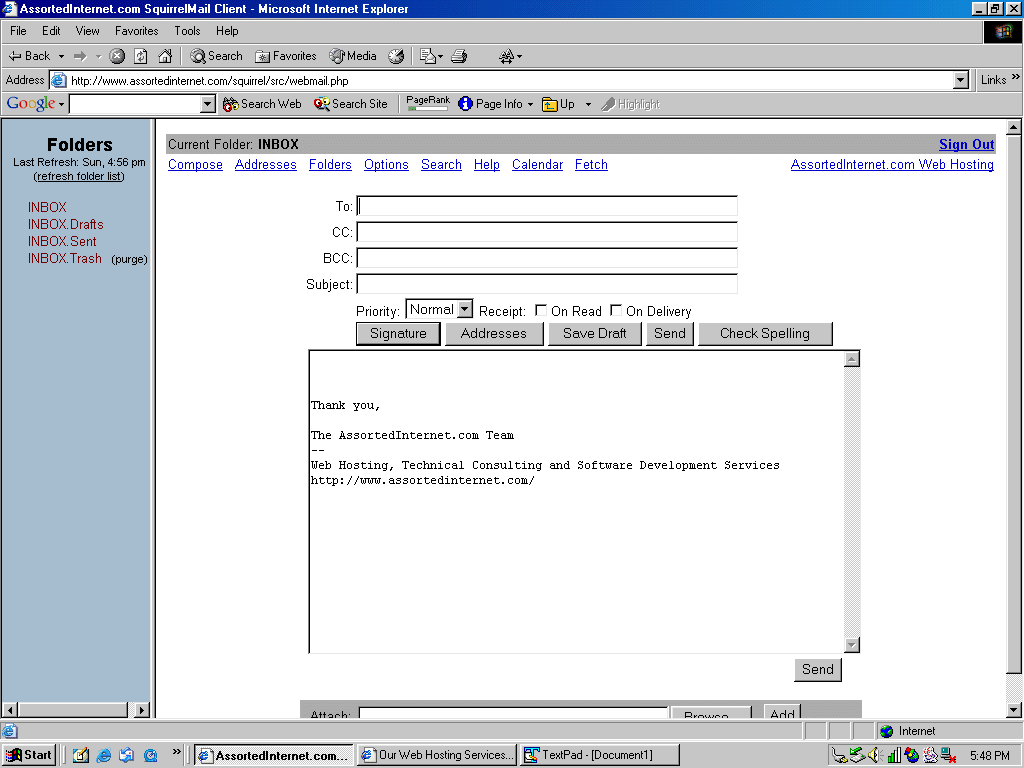Open the Media pane from the toolbar
This screenshot has width=1024, height=768.
click(x=353, y=56)
